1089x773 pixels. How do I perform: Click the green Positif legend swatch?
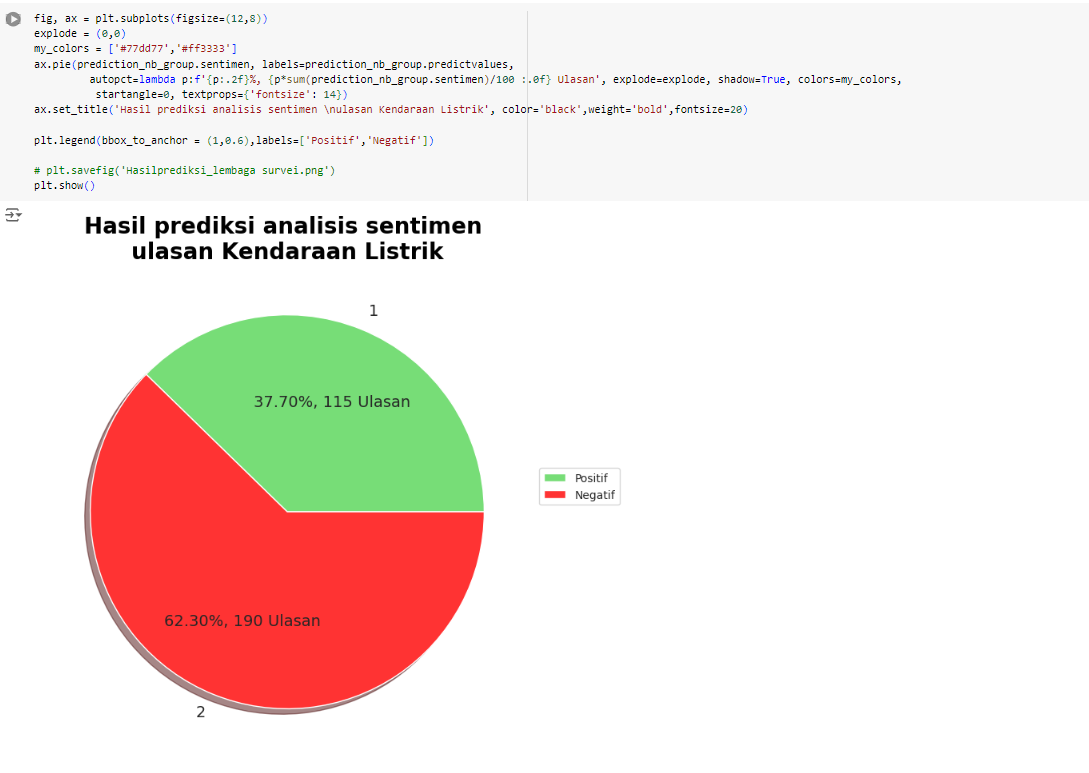coord(555,478)
